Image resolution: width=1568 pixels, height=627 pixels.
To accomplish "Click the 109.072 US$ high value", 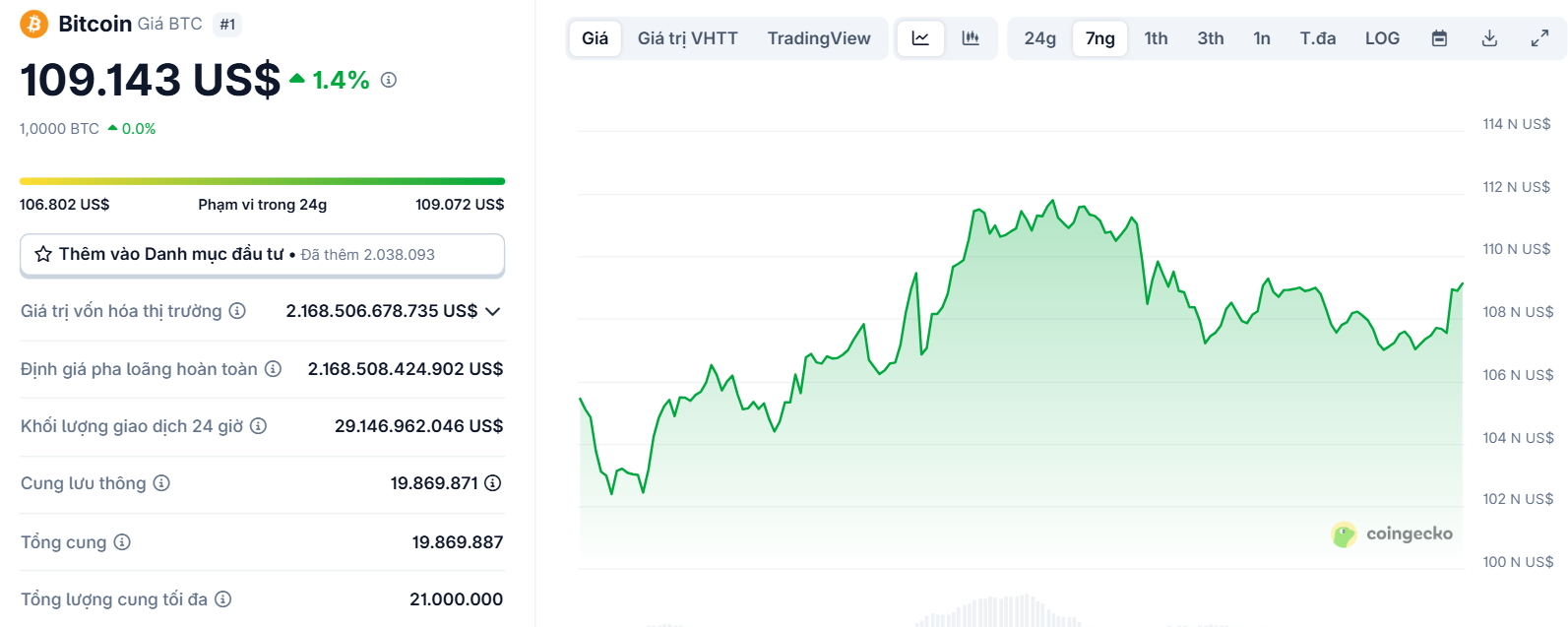I will click(460, 205).
